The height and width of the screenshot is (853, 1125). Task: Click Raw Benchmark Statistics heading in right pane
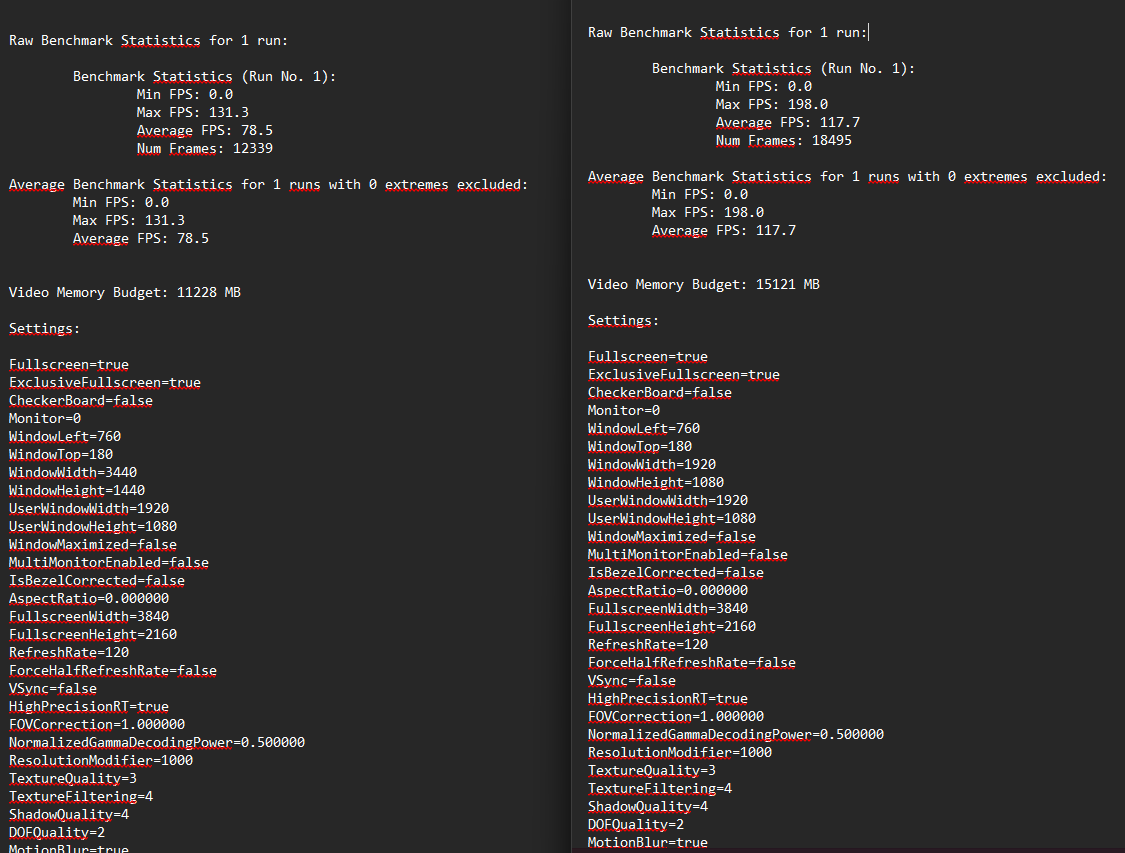[727, 33]
